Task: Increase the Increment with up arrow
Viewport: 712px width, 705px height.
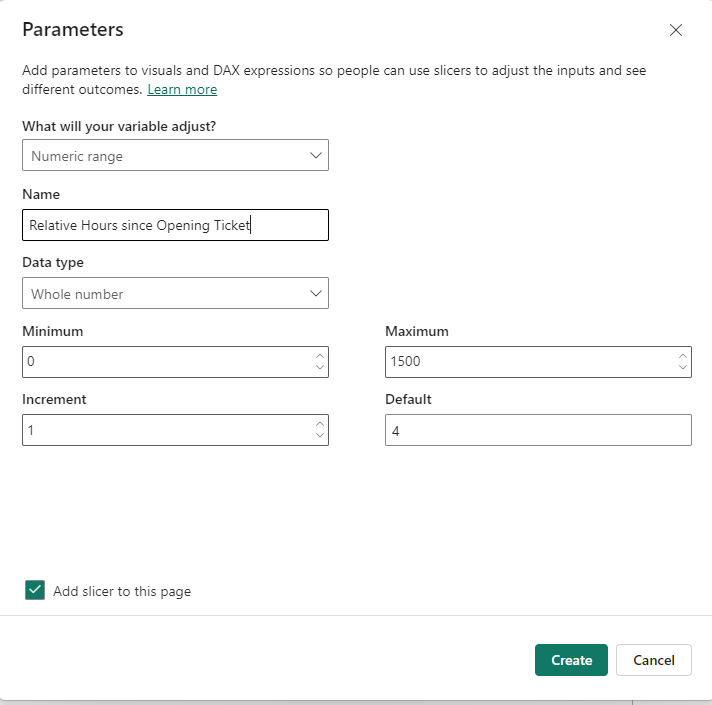Action: click(x=319, y=424)
